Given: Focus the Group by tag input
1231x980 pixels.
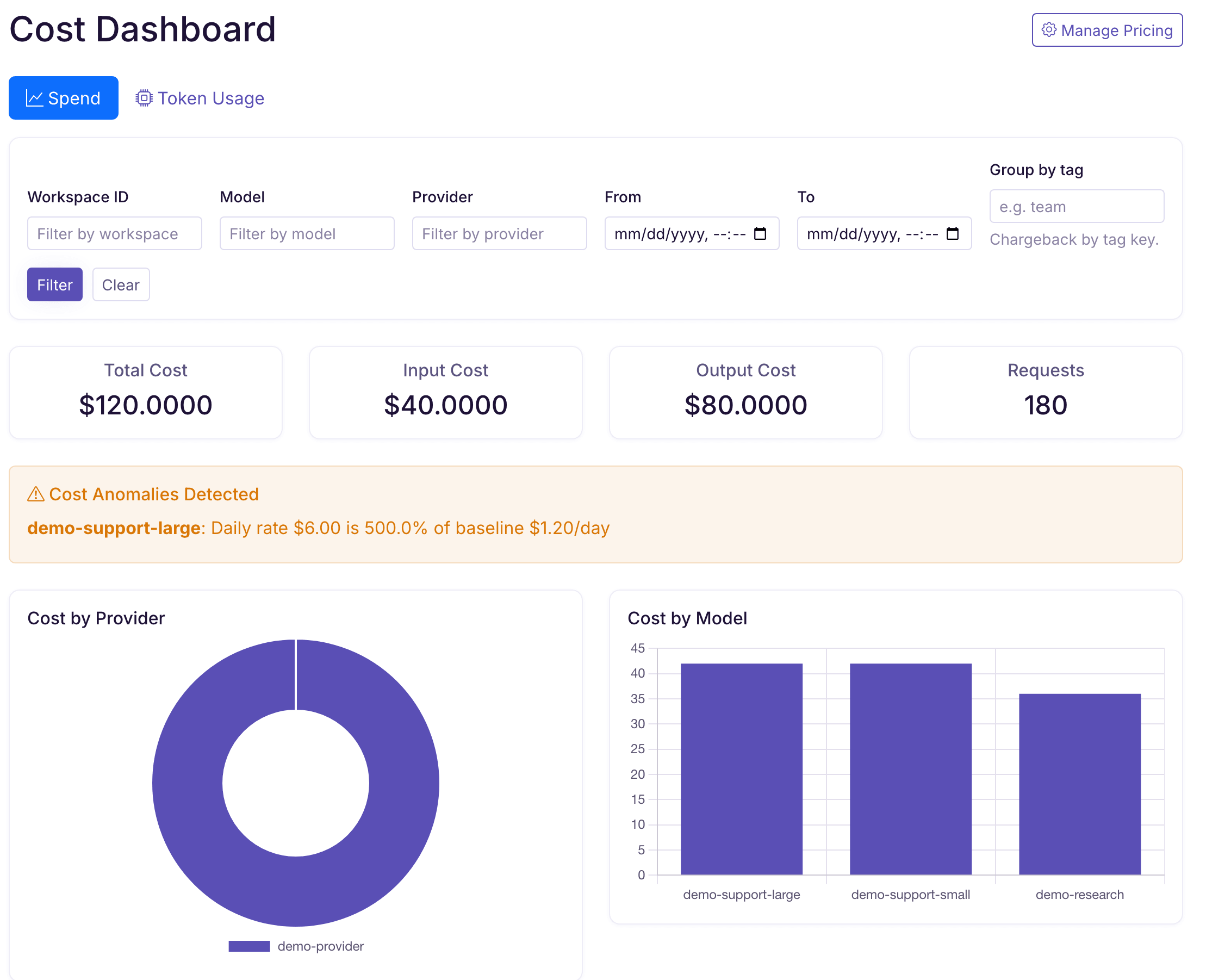Looking at the screenshot, I should 1077,206.
